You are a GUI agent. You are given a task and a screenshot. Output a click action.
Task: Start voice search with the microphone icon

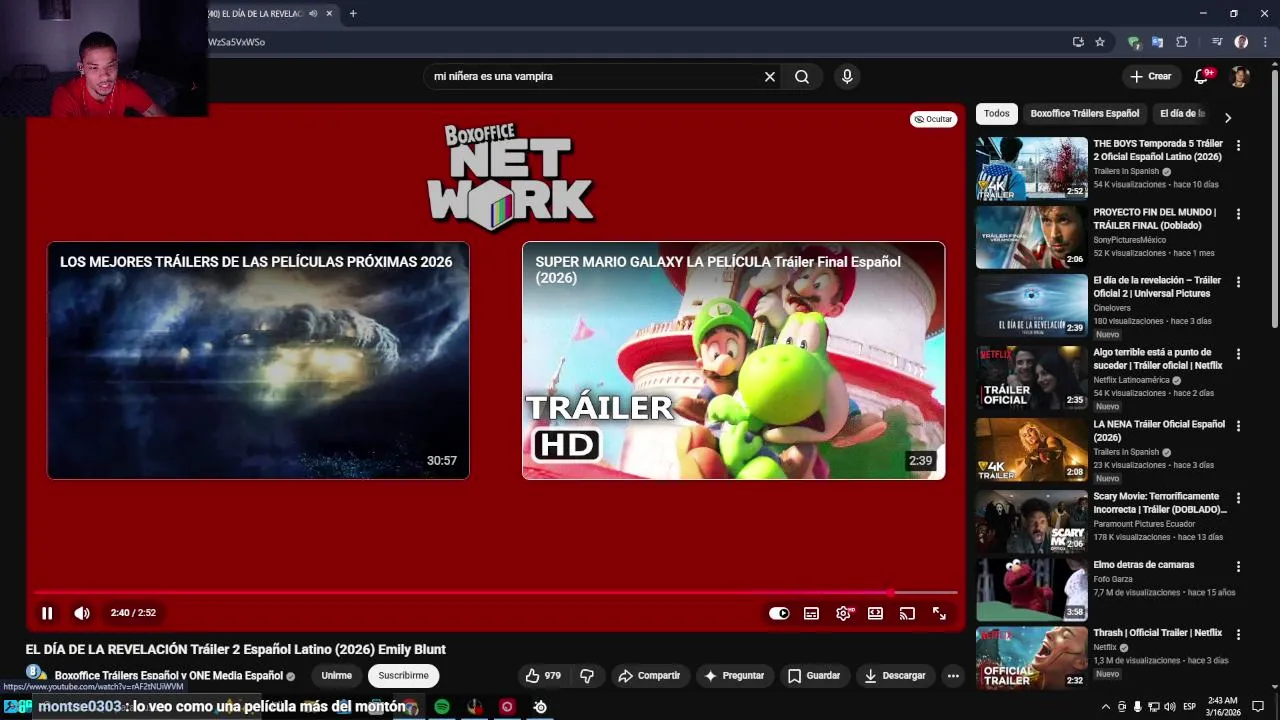click(x=847, y=76)
